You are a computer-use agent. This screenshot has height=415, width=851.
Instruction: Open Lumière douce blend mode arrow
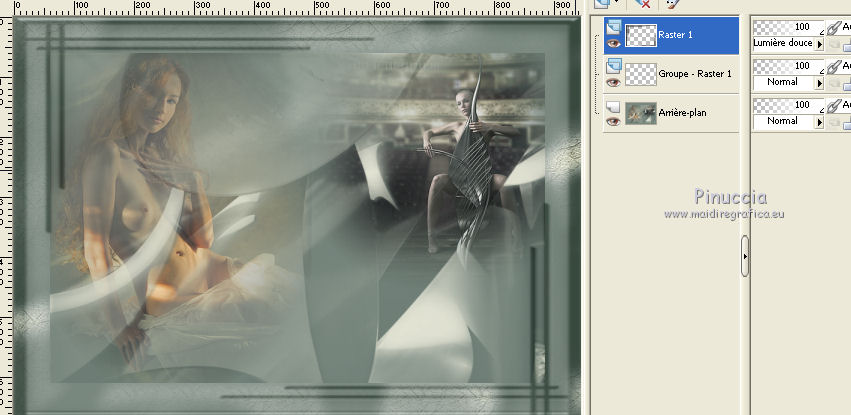pyautogui.click(x=820, y=44)
